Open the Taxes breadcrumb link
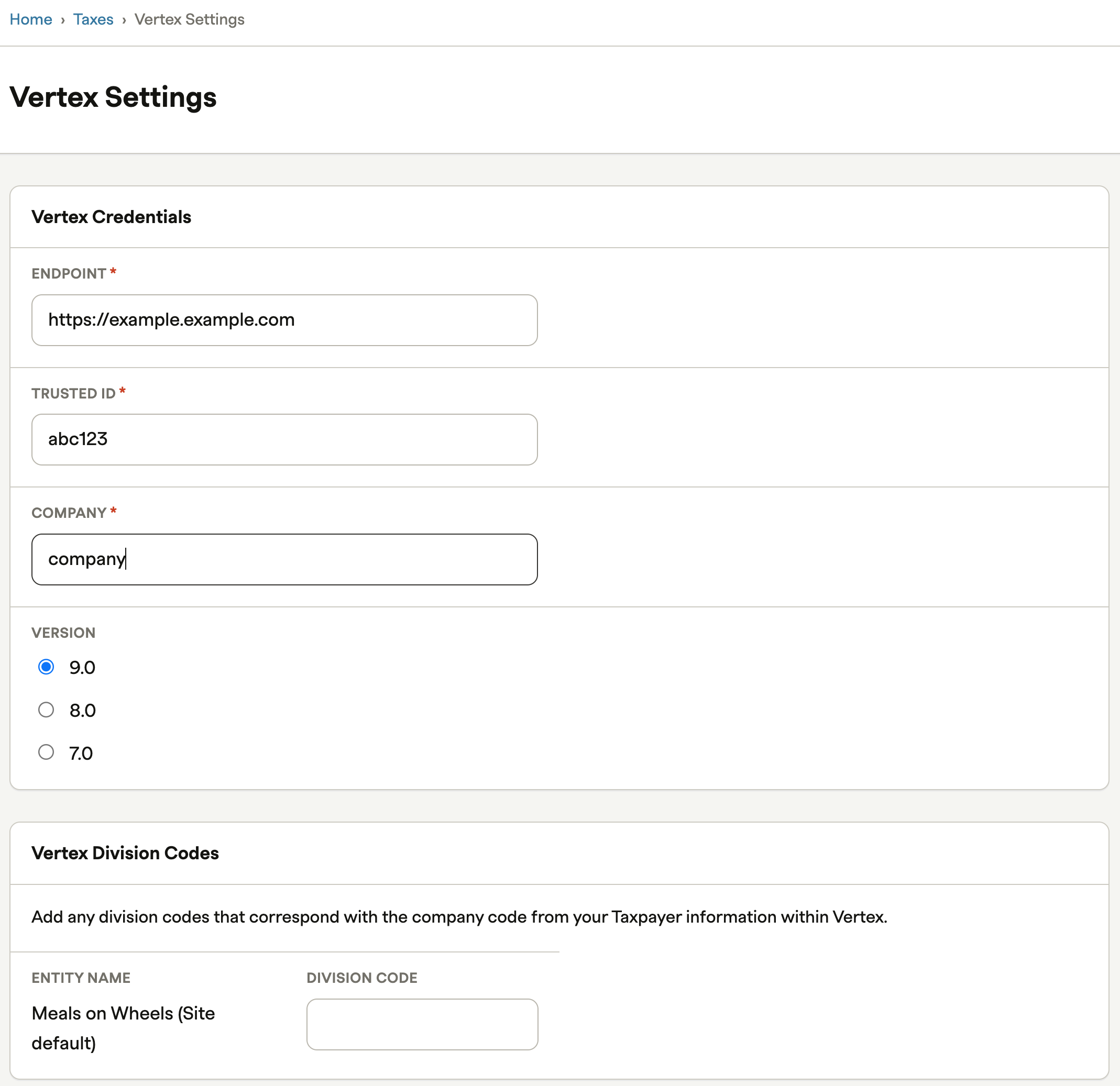 93,19
